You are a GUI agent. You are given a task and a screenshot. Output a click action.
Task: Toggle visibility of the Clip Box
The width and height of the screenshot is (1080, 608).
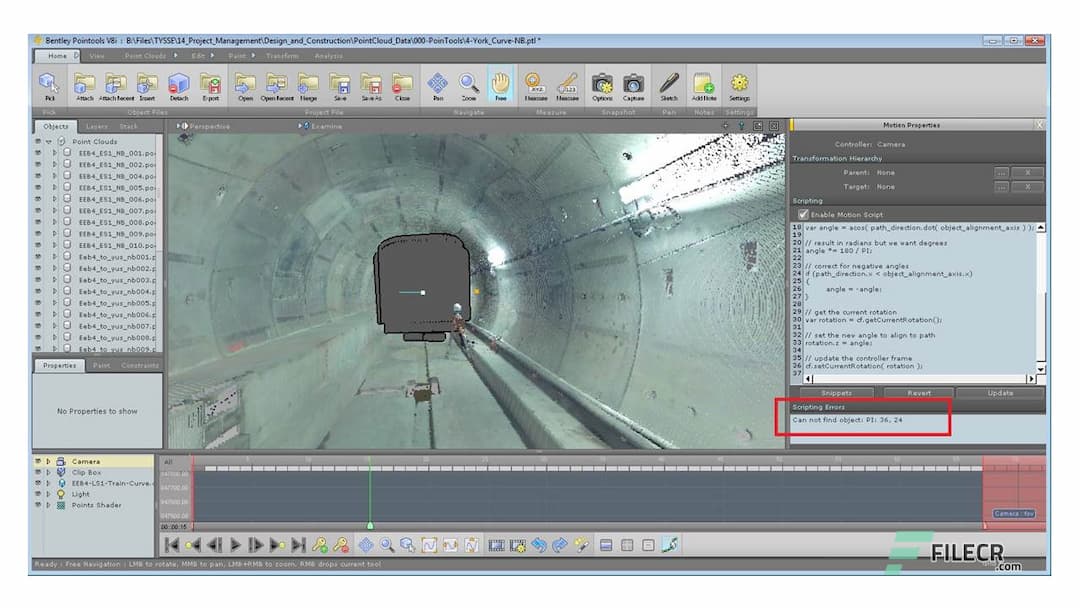[x=37, y=471]
